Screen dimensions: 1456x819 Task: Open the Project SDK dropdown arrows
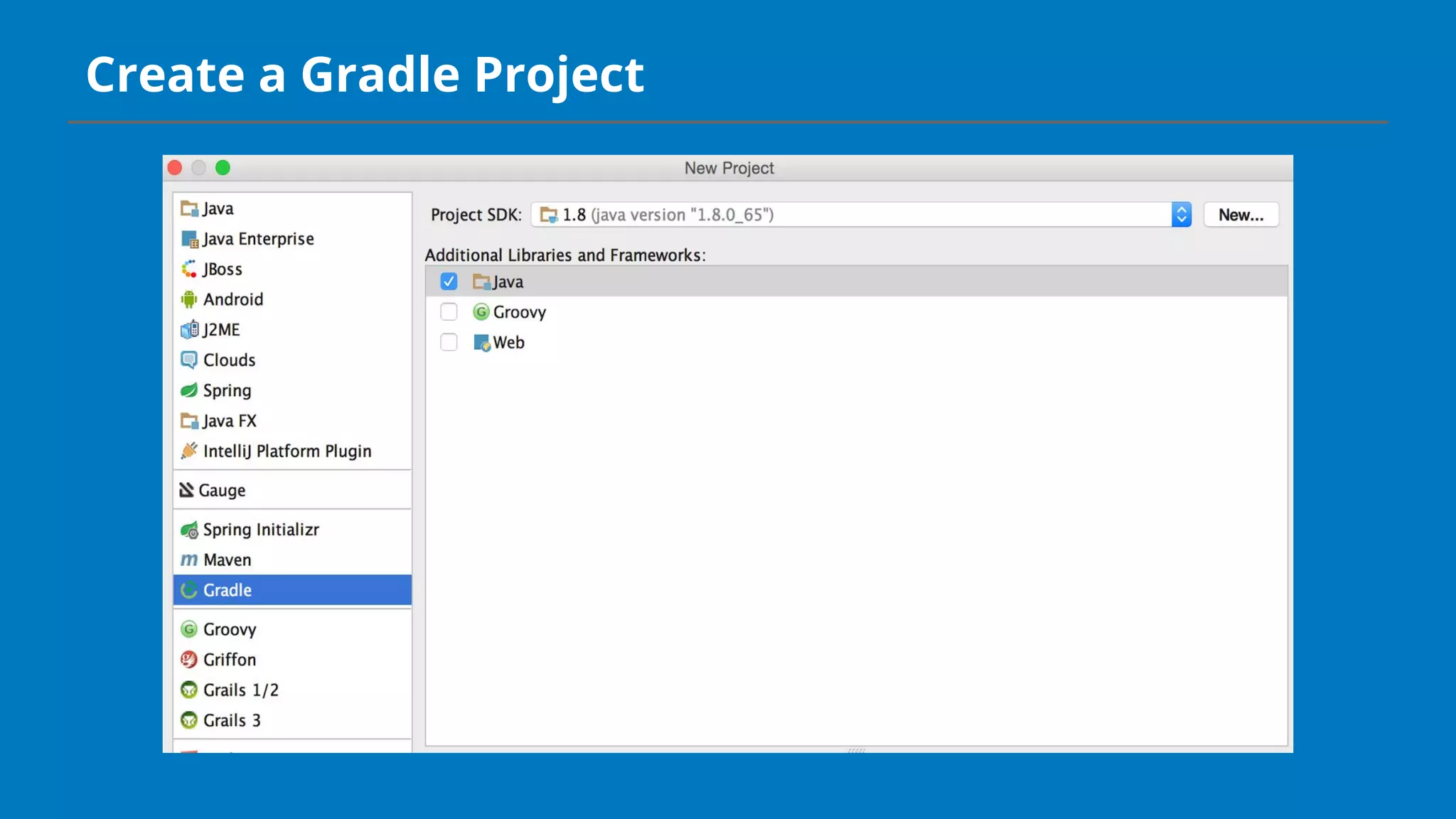pyautogui.click(x=1181, y=215)
